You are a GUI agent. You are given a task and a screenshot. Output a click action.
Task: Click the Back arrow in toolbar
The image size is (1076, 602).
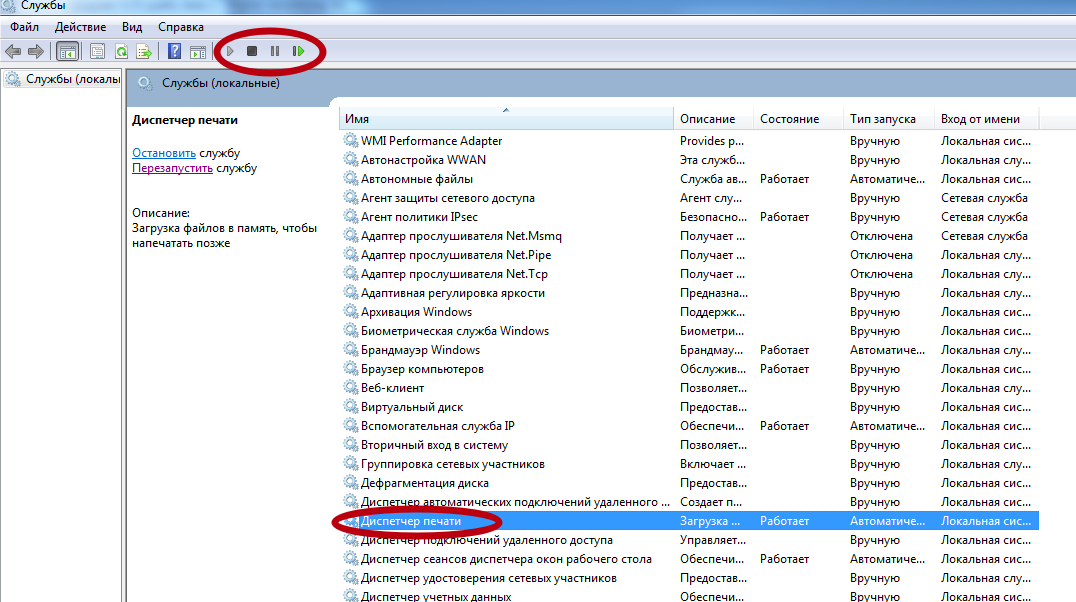[x=13, y=51]
